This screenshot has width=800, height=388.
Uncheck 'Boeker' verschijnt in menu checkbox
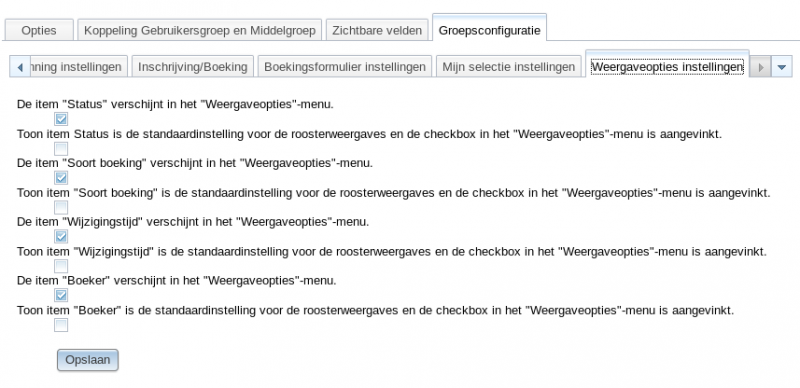coord(61,296)
